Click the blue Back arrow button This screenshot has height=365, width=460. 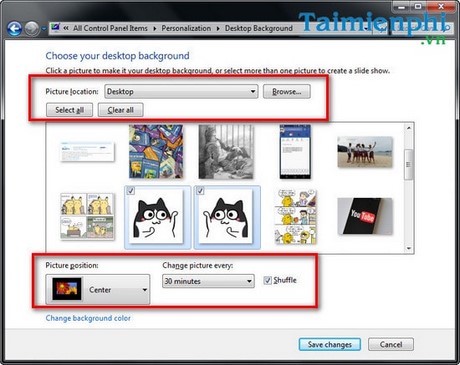click(15, 29)
